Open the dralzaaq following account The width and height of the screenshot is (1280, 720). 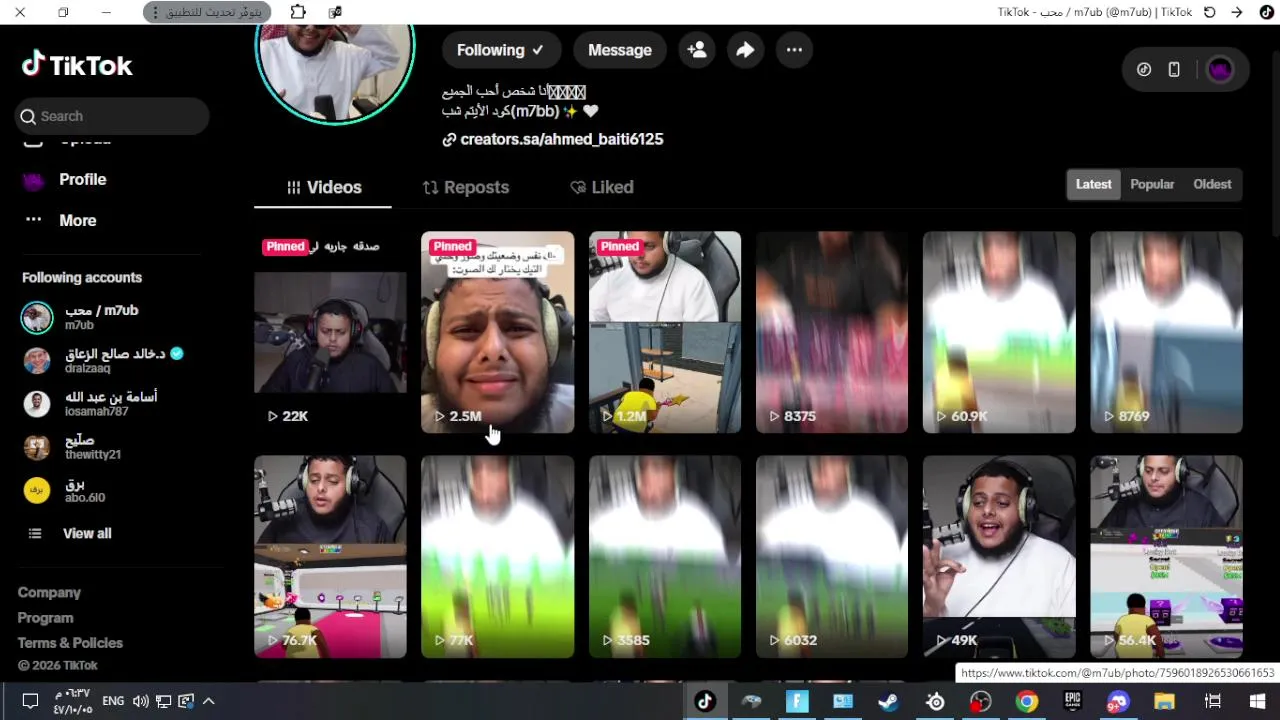pyautogui.click(x=112, y=360)
